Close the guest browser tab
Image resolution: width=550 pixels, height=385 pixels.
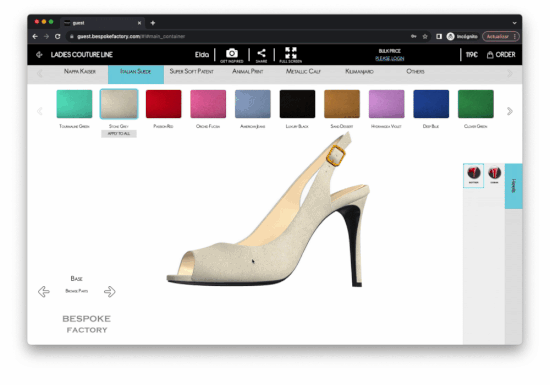click(139, 23)
